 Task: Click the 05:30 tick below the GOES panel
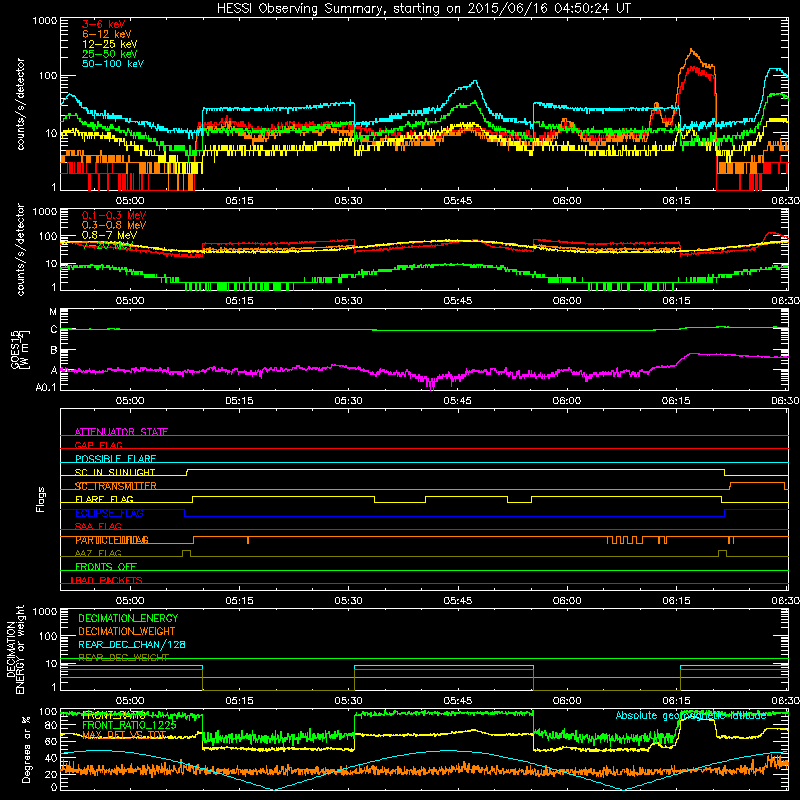[x=348, y=401]
